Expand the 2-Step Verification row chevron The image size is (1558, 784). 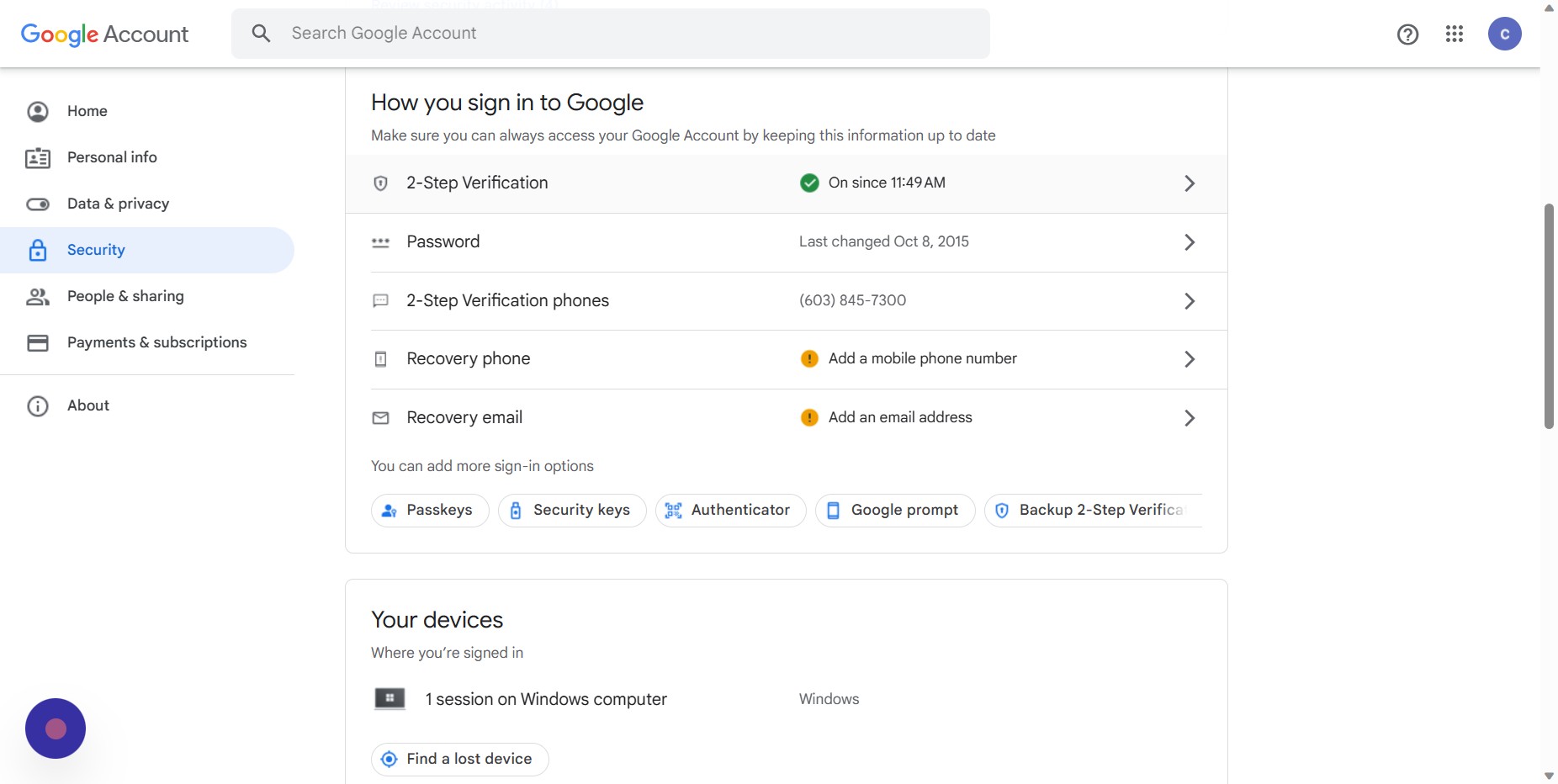(1190, 183)
